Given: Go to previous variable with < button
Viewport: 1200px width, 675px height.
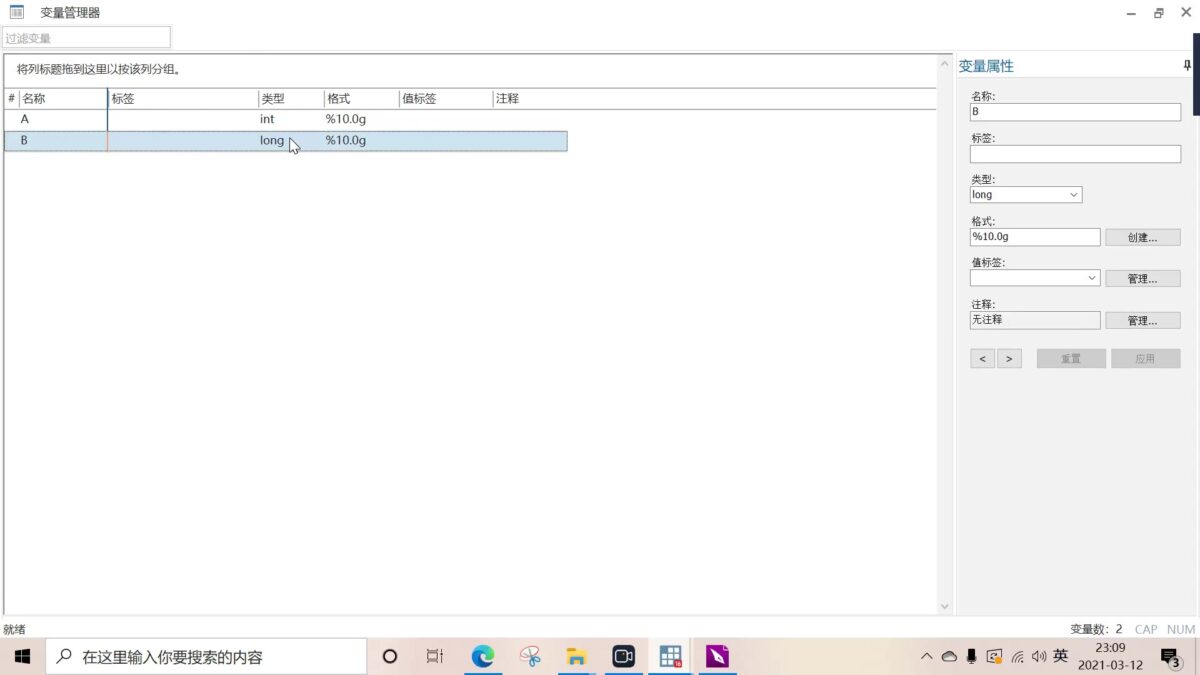Looking at the screenshot, I should click(982, 358).
